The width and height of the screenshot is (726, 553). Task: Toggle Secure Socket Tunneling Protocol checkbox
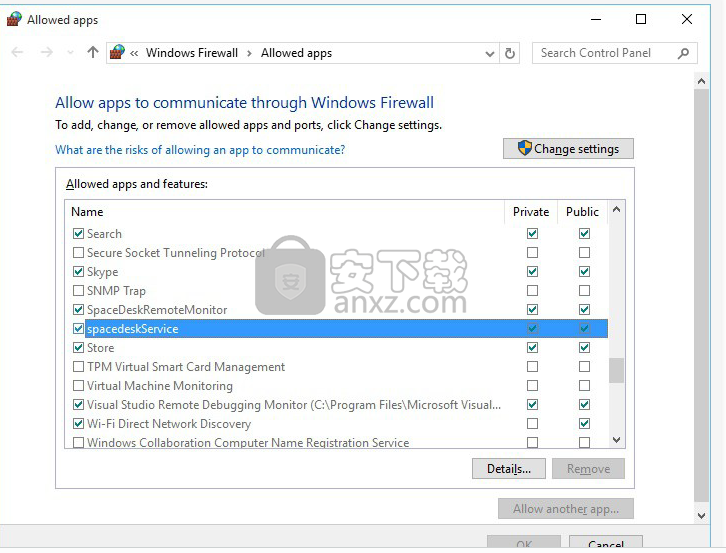pos(78,252)
